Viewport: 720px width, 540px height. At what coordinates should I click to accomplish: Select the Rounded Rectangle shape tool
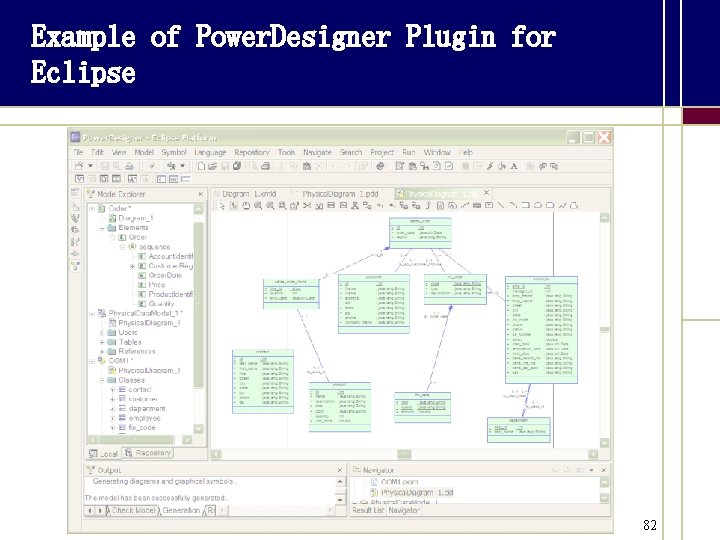click(550, 205)
